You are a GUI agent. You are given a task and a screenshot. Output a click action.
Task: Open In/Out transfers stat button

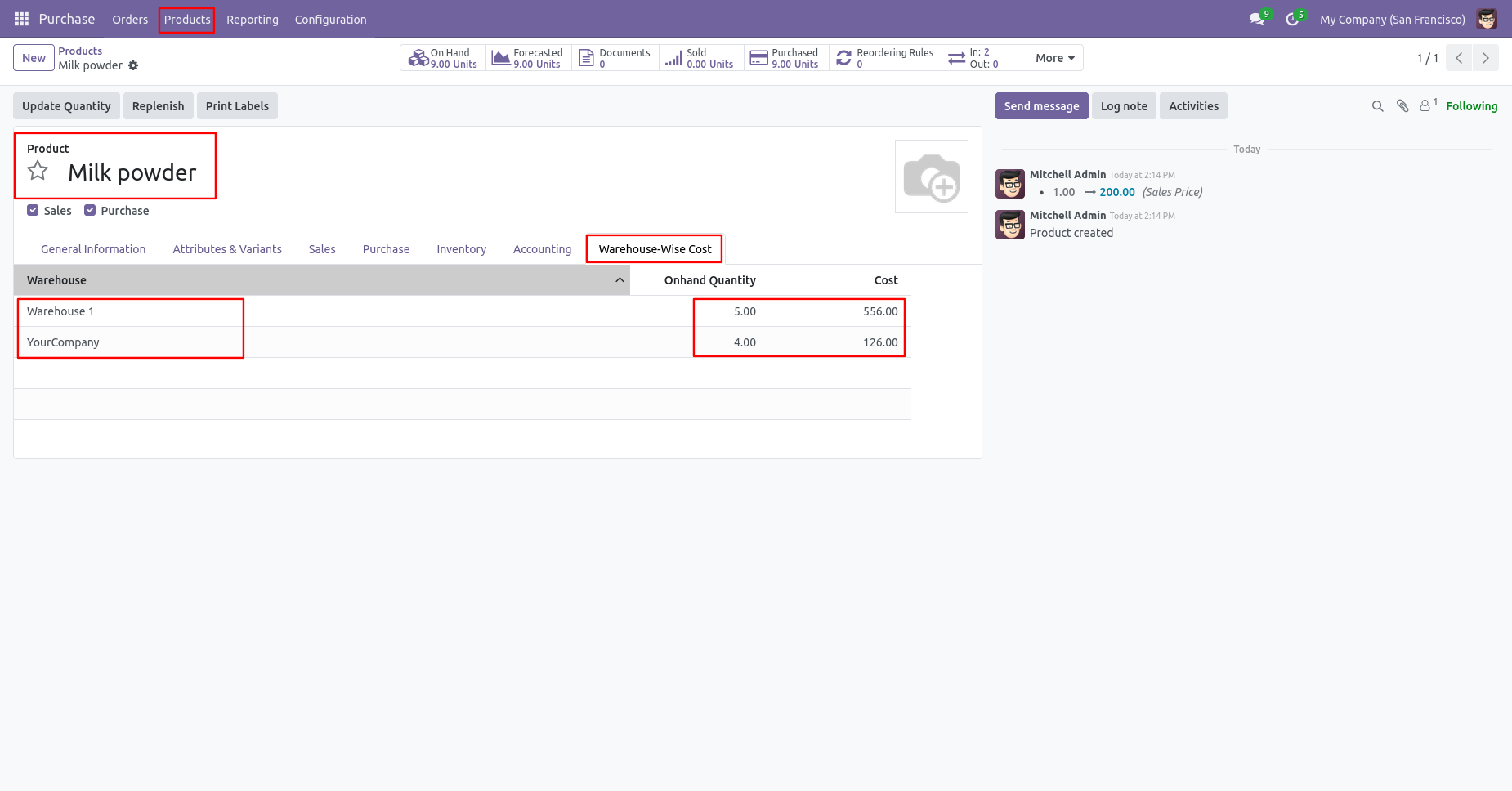pos(984,58)
